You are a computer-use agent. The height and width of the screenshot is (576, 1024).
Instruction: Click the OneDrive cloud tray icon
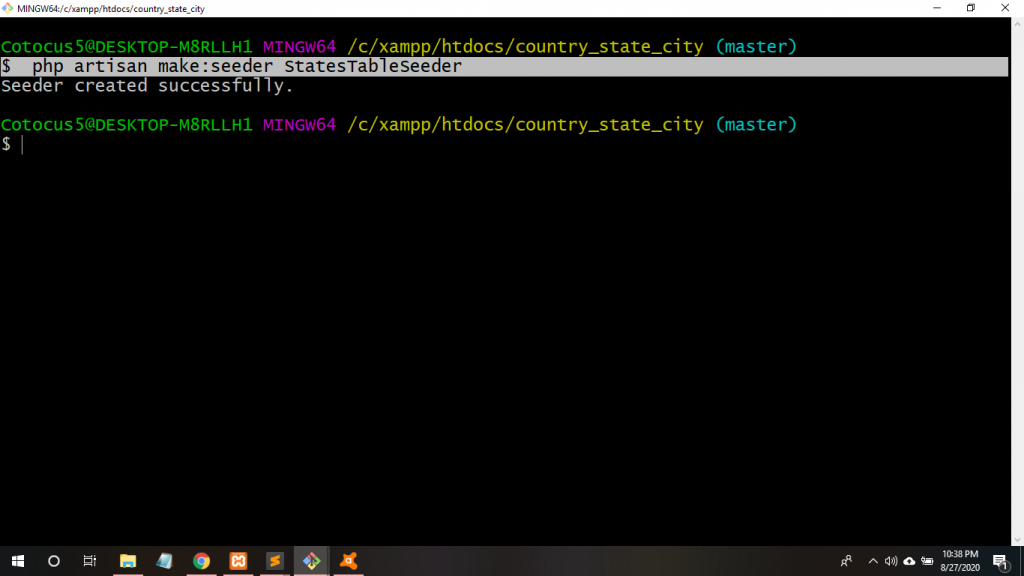pyautogui.click(x=909, y=561)
